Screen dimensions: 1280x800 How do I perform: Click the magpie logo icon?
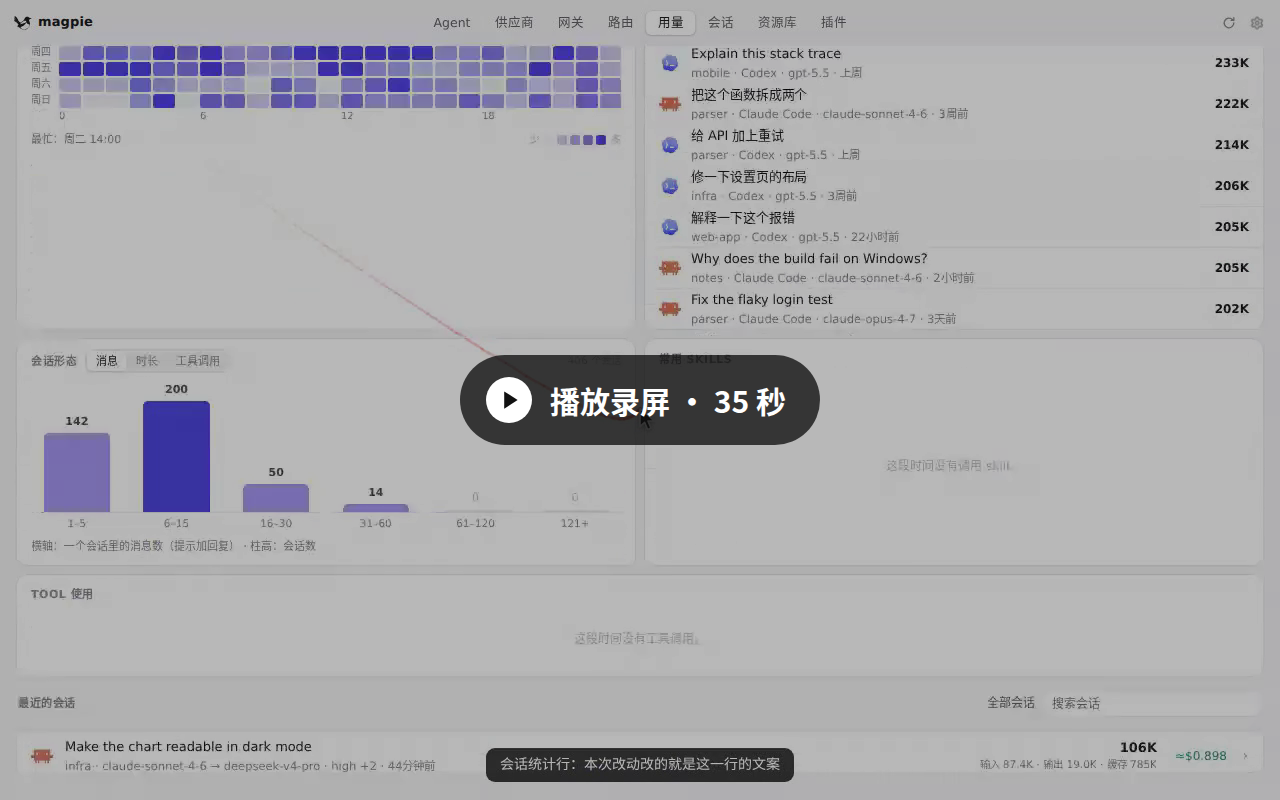pyautogui.click(x=22, y=22)
